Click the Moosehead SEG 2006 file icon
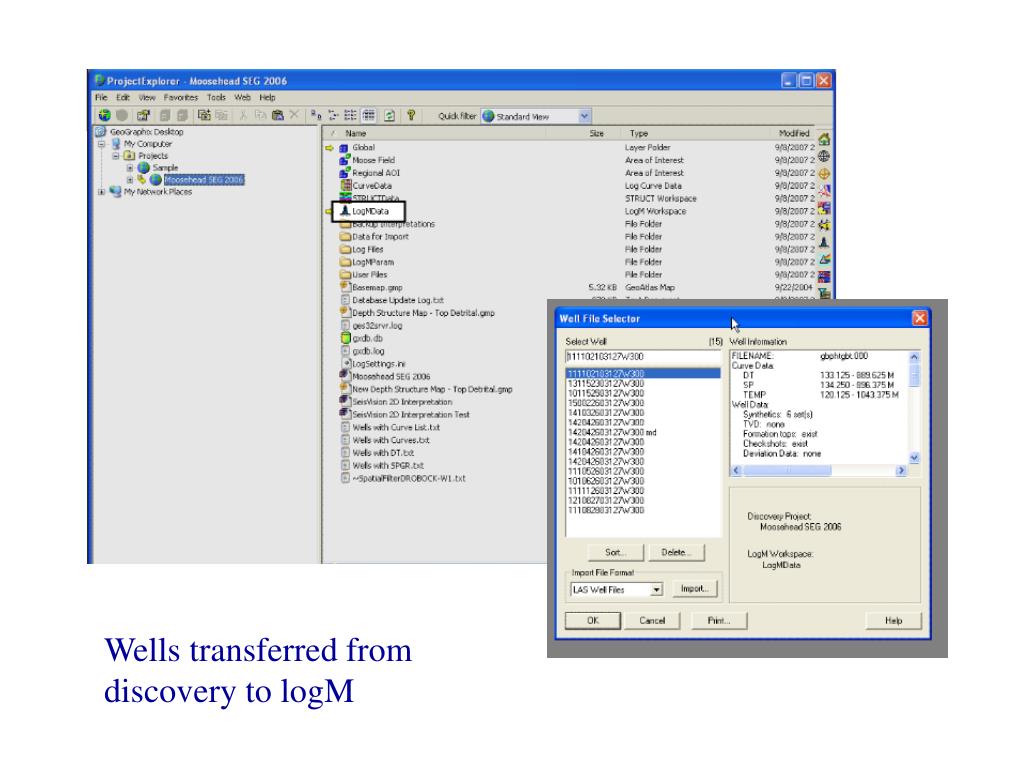1024x768 pixels. (x=345, y=376)
